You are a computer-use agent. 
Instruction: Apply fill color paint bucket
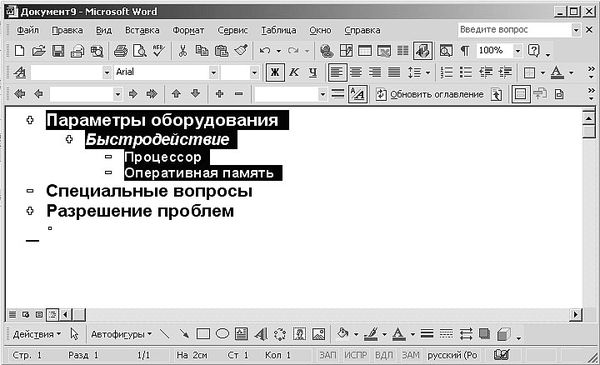coord(342,334)
